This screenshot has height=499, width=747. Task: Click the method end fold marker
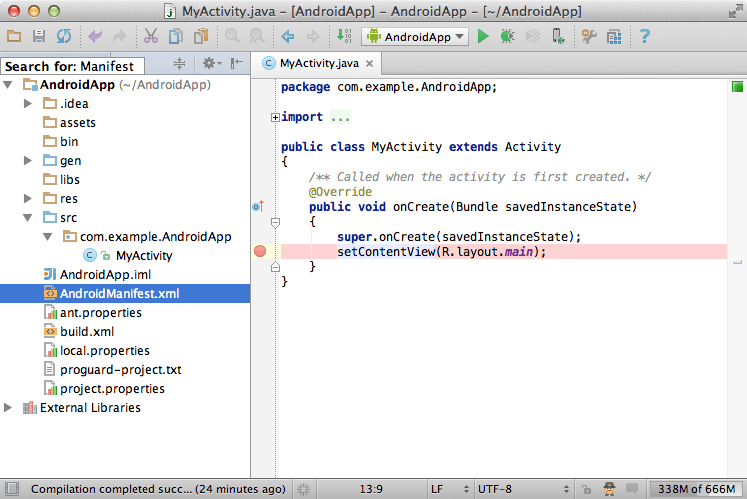[x=275, y=267]
